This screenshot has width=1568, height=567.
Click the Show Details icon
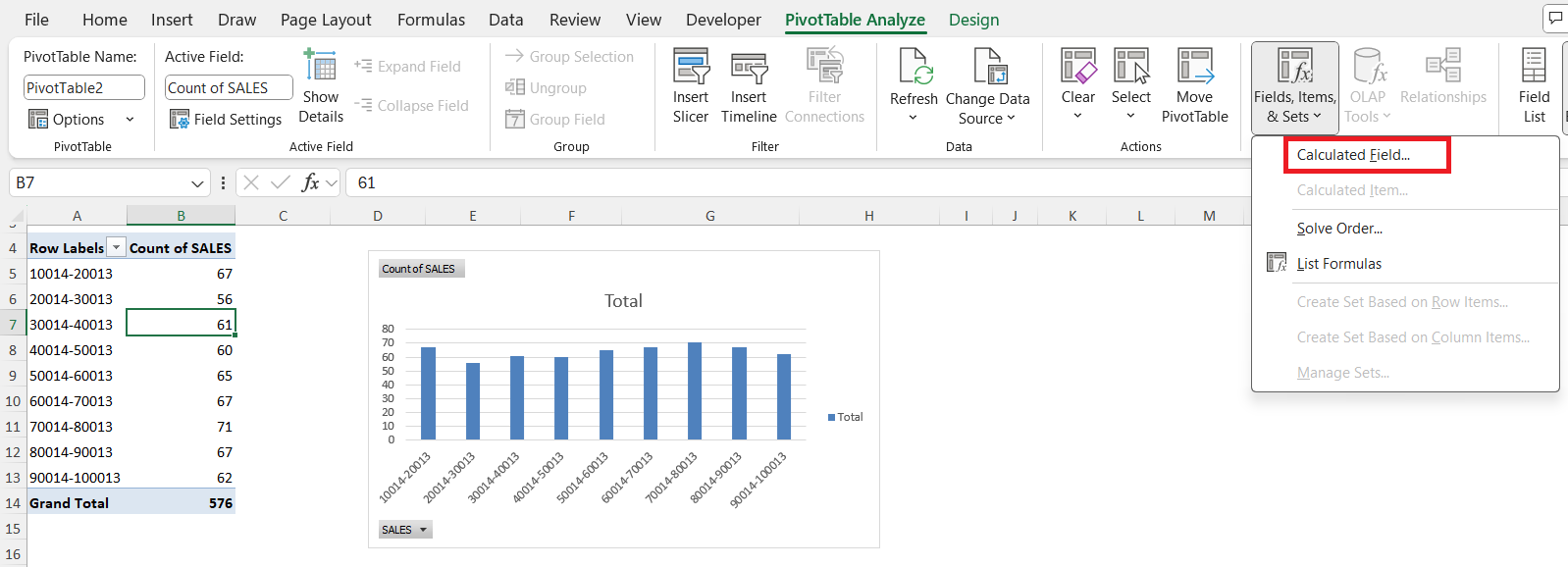click(321, 86)
